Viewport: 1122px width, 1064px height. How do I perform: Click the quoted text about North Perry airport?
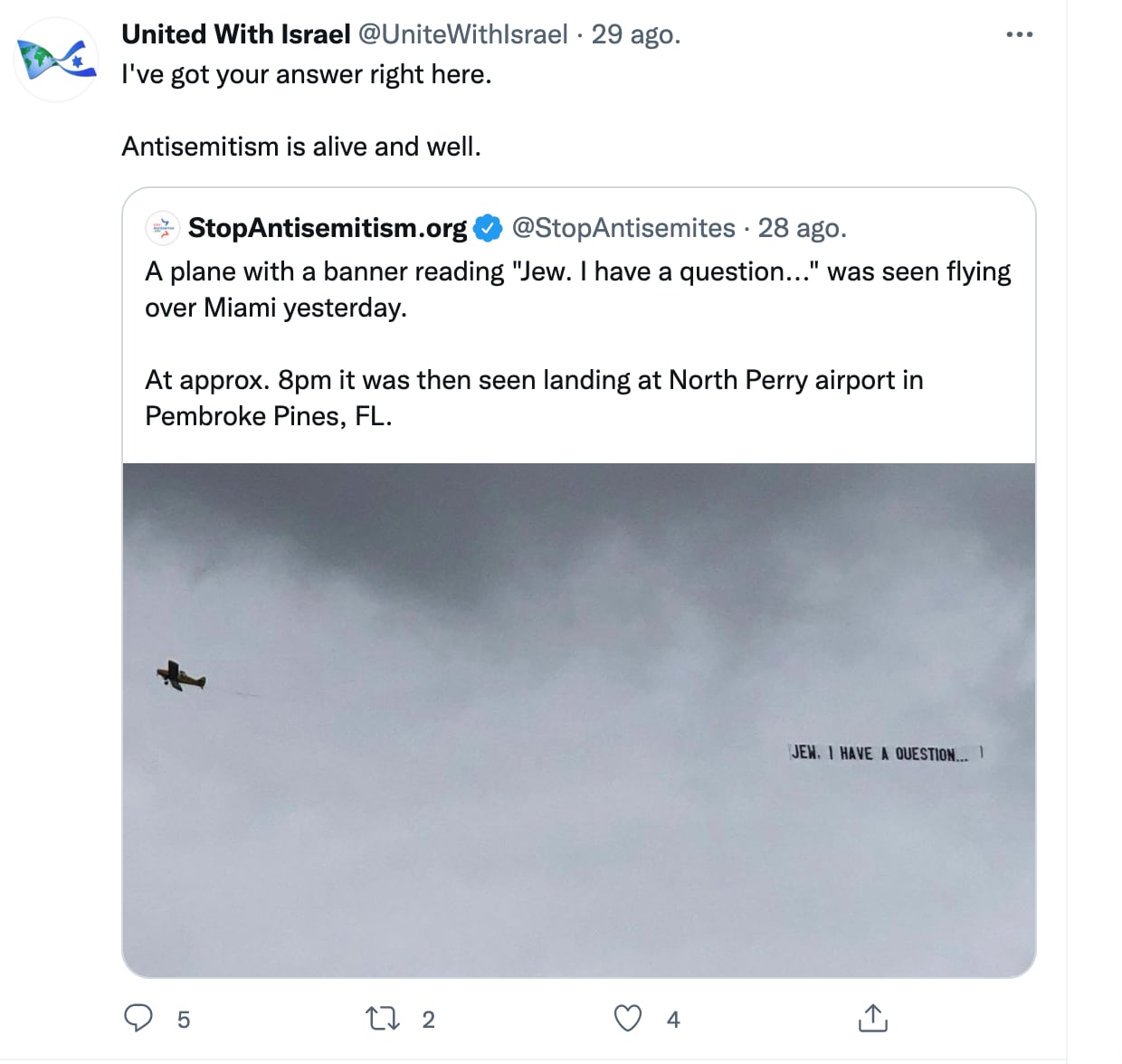click(534, 397)
